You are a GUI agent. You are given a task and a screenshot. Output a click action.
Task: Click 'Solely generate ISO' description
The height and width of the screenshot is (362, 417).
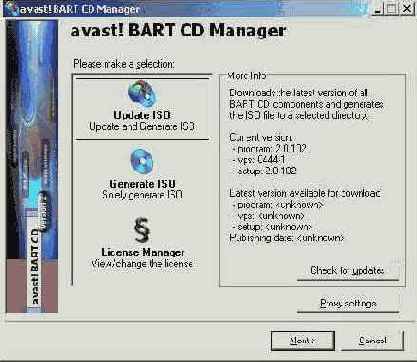click(142, 195)
